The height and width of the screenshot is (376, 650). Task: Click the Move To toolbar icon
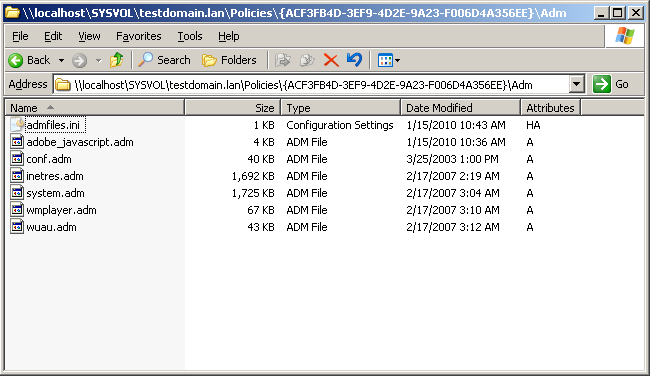pyautogui.click(x=283, y=60)
